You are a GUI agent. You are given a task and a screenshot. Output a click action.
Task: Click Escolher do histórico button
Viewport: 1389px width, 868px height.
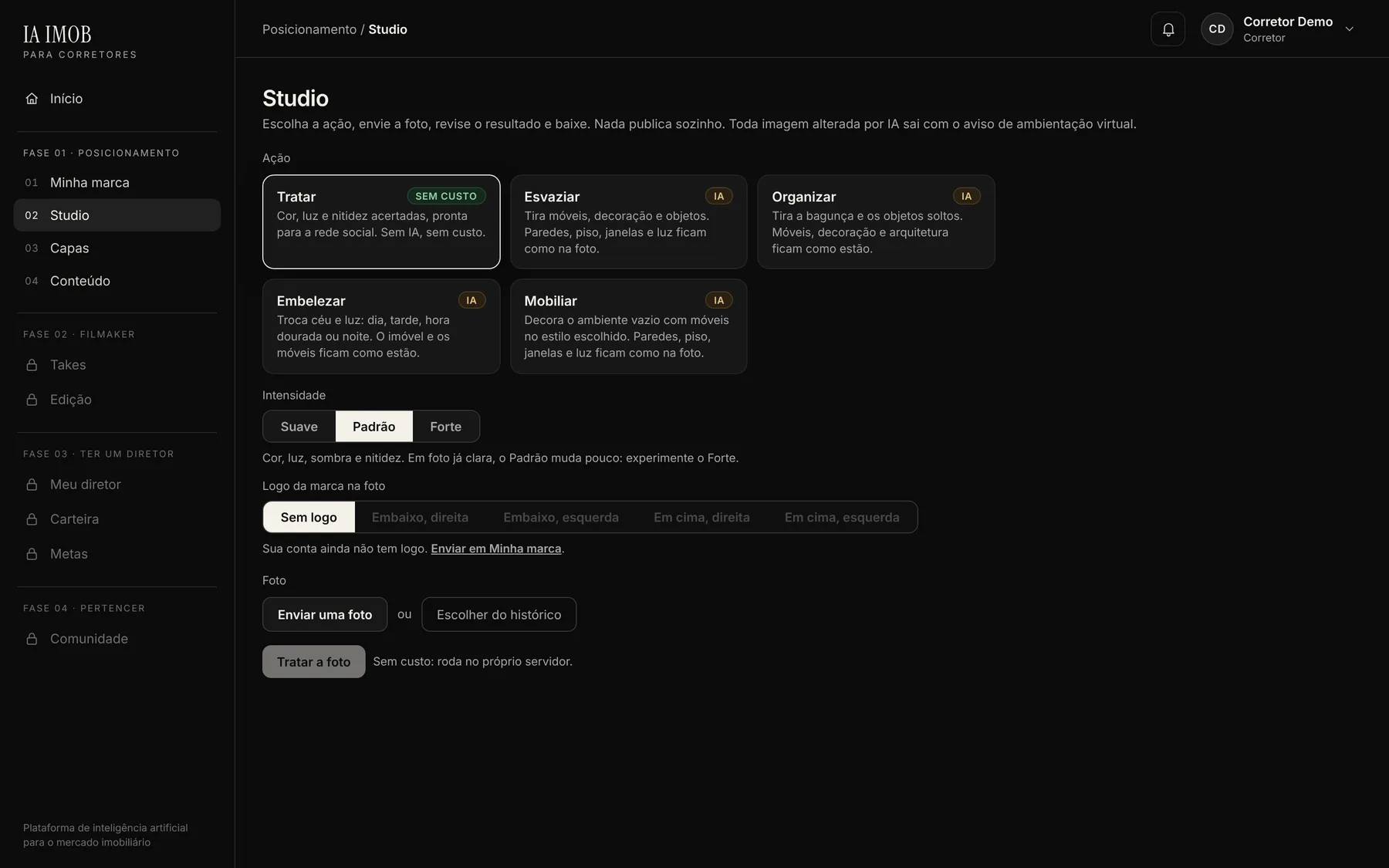coord(499,614)
